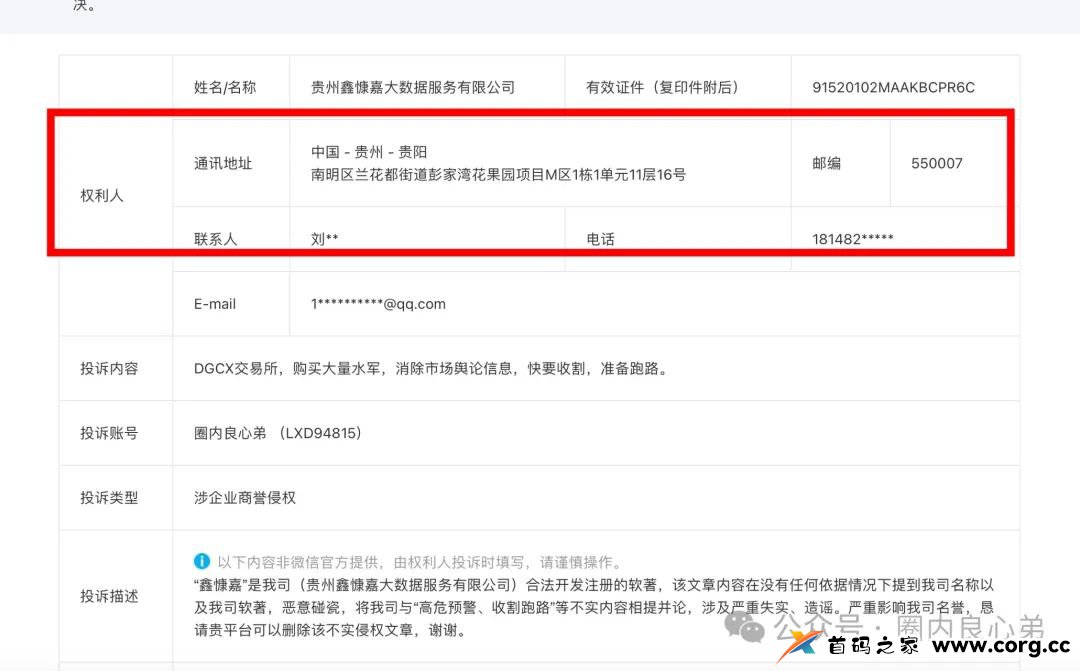Viewport: 1080px width, 671px height.
Task: Select the postal code '550007'
Action: pos(937,163)
